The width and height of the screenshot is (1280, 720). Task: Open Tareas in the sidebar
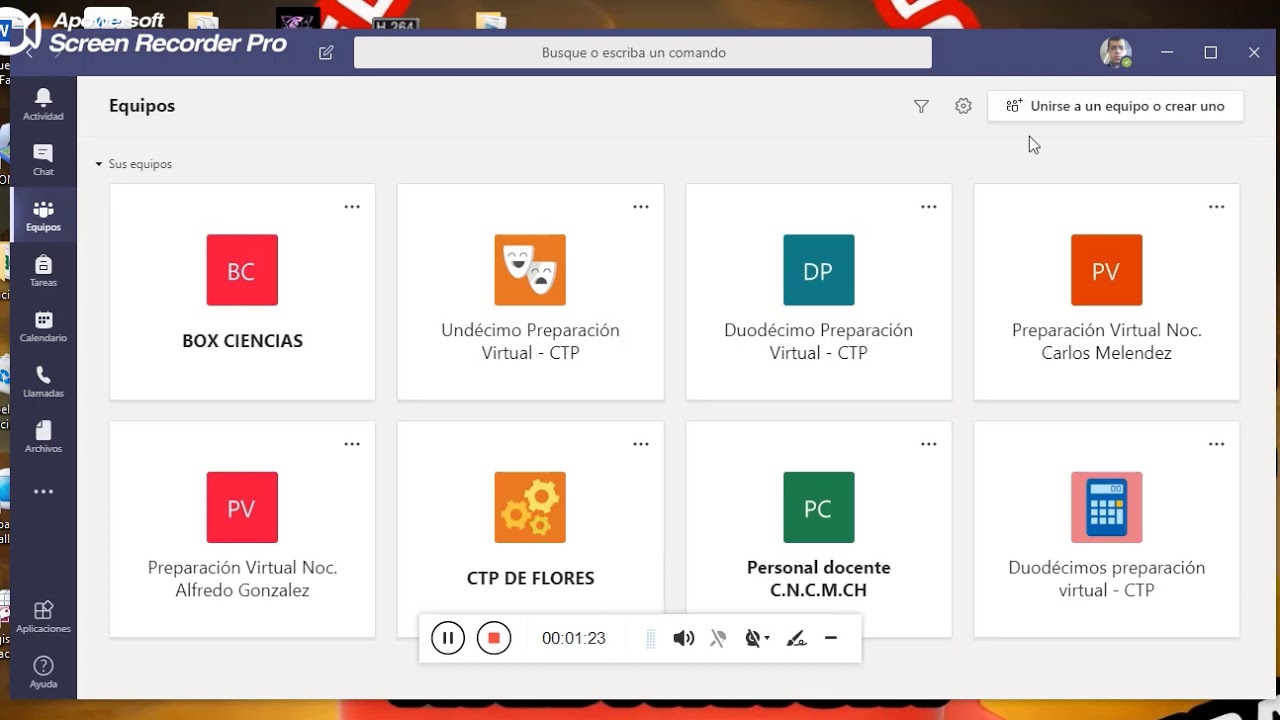click(43, 271)
